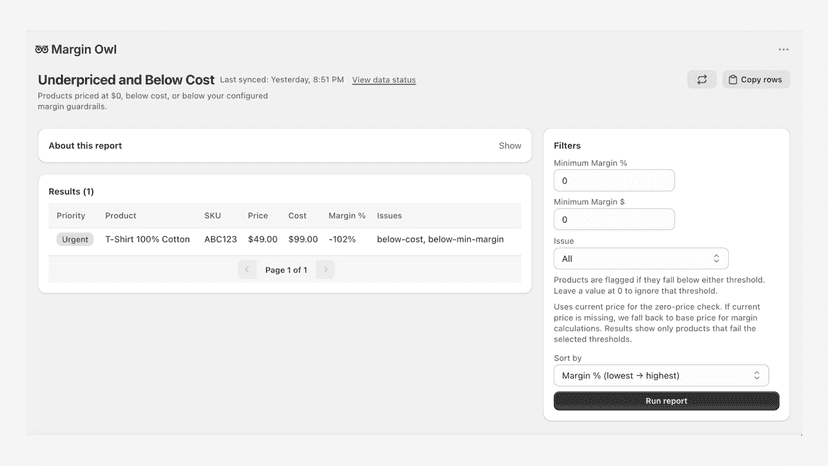
Task: Show the About this report section
Action: 510,145
